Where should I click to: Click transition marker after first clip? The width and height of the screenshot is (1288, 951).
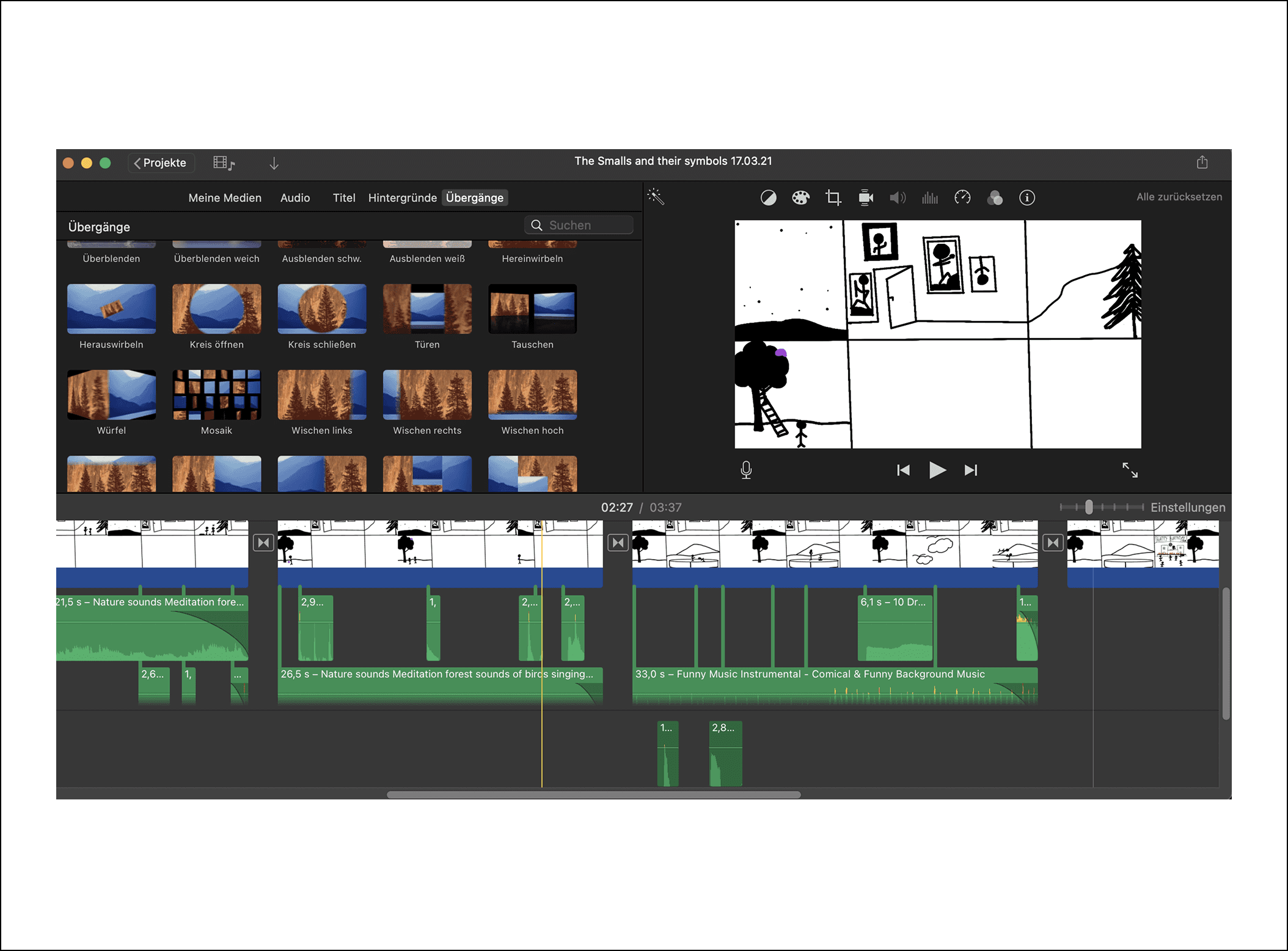[263, 543]
